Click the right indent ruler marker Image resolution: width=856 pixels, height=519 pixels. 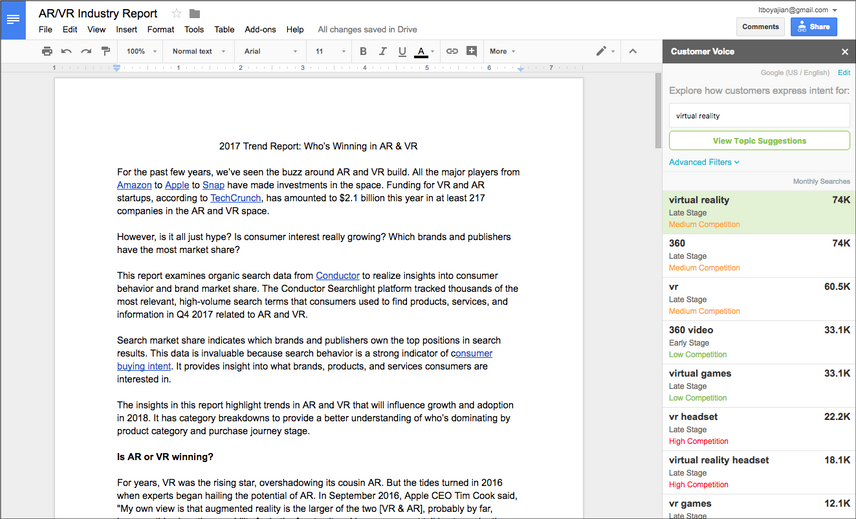pos(520,69)
